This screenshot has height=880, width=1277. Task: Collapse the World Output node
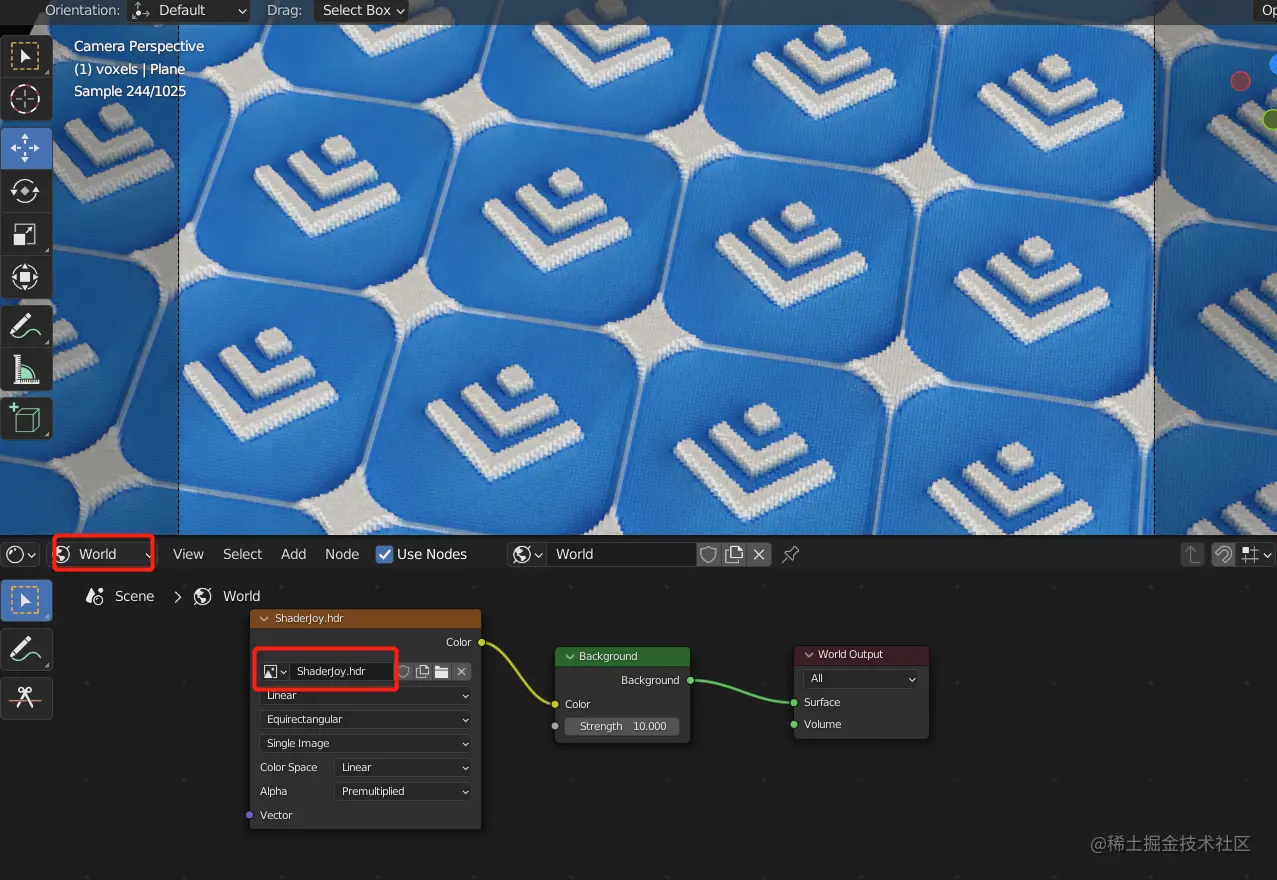(x=808, y=654)
